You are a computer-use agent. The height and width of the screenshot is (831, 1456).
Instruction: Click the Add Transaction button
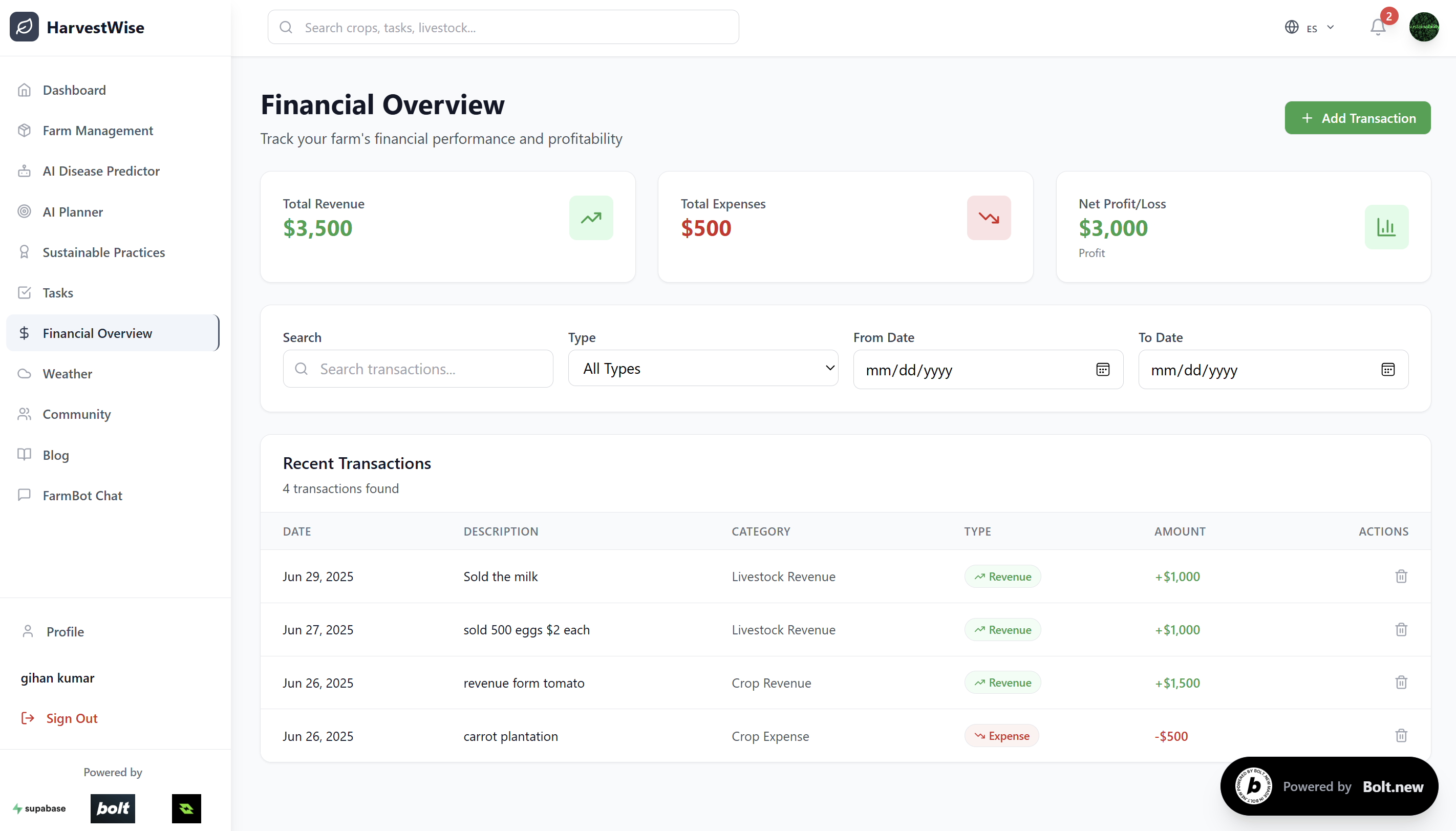pos(1357,118)
